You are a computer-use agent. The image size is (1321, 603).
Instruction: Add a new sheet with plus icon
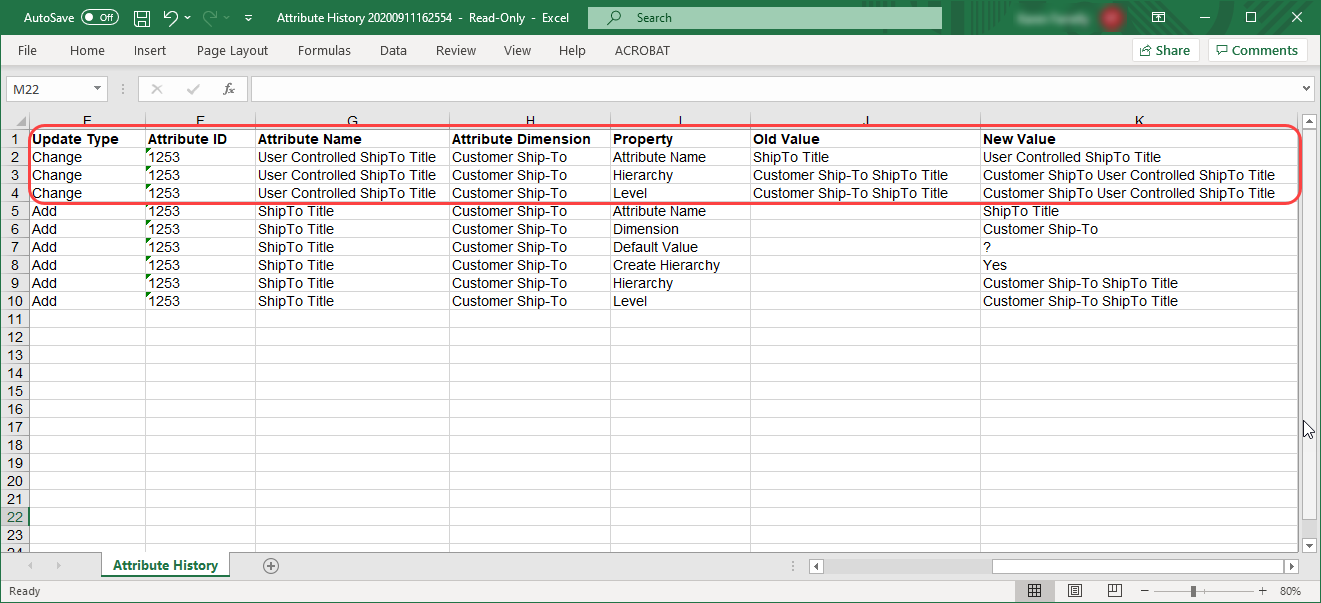[x=270, y=566]
